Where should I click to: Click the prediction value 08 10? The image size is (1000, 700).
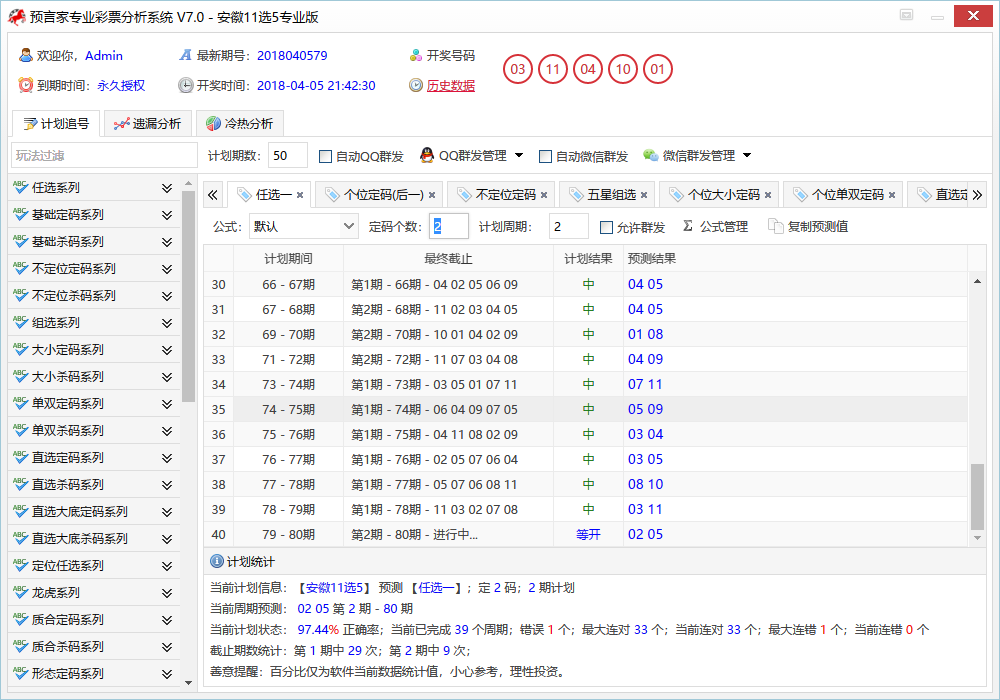pos(645,485)
